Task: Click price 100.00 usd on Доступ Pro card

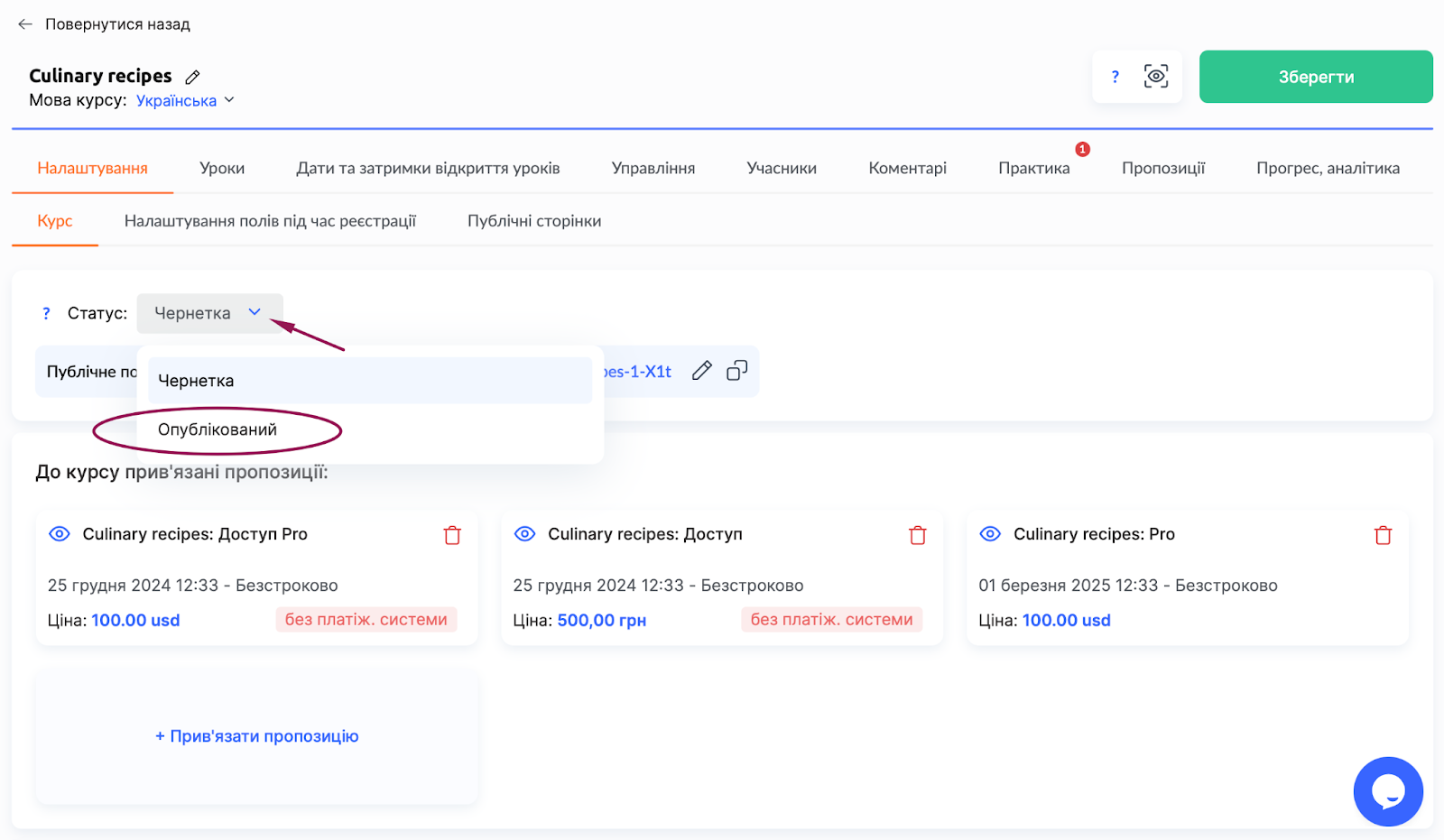Action: [x=135, y=621]
